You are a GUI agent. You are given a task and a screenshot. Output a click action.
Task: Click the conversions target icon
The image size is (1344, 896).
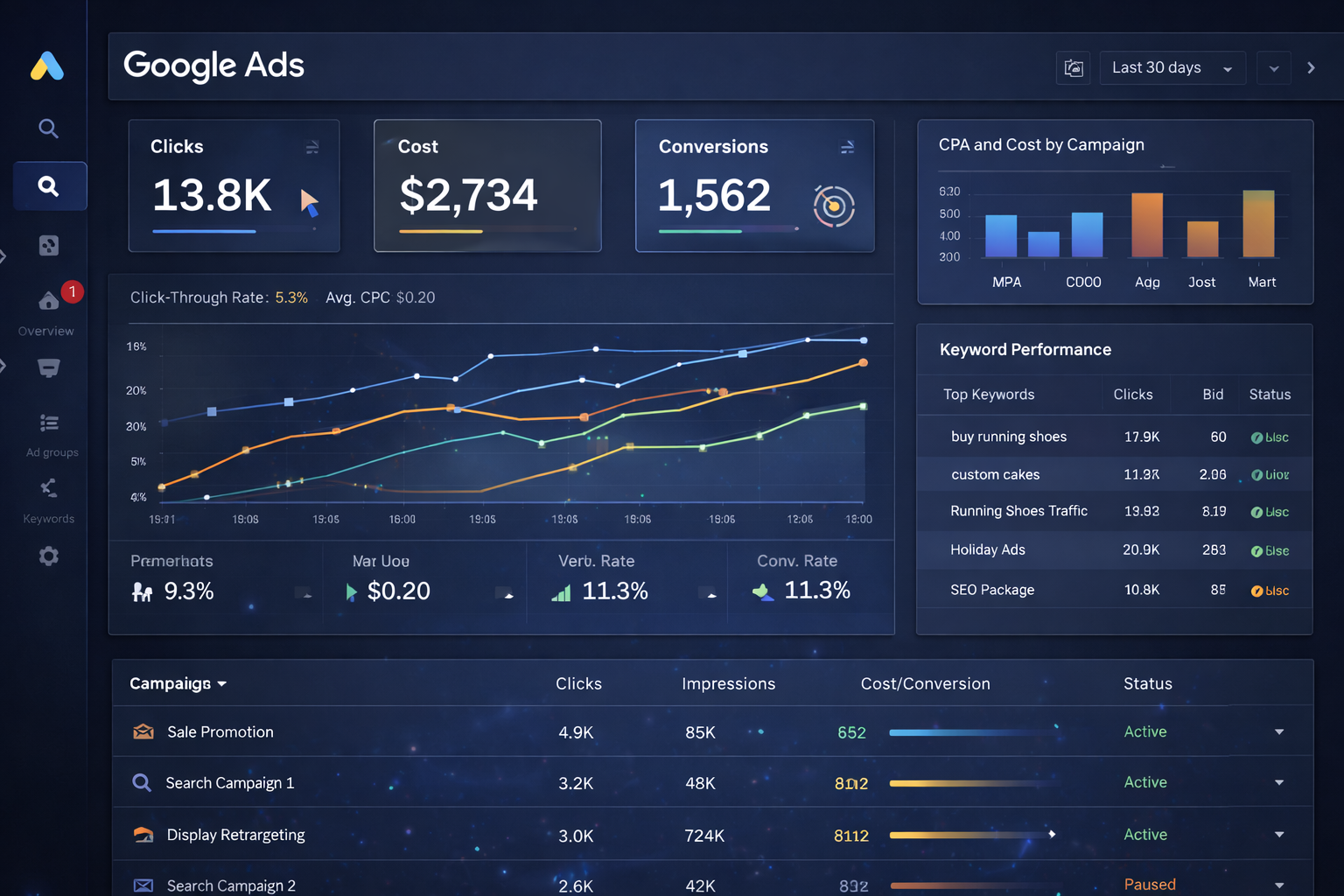(x=833, y=206)
